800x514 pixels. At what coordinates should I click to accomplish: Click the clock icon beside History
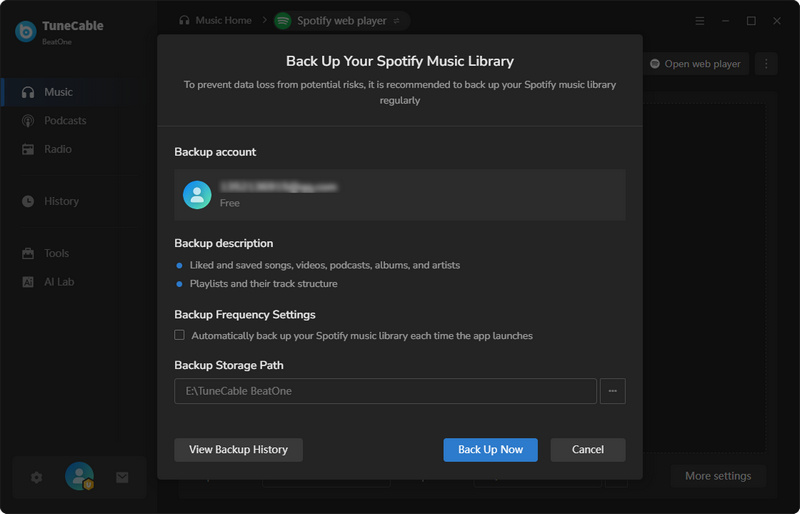[28, 201]
